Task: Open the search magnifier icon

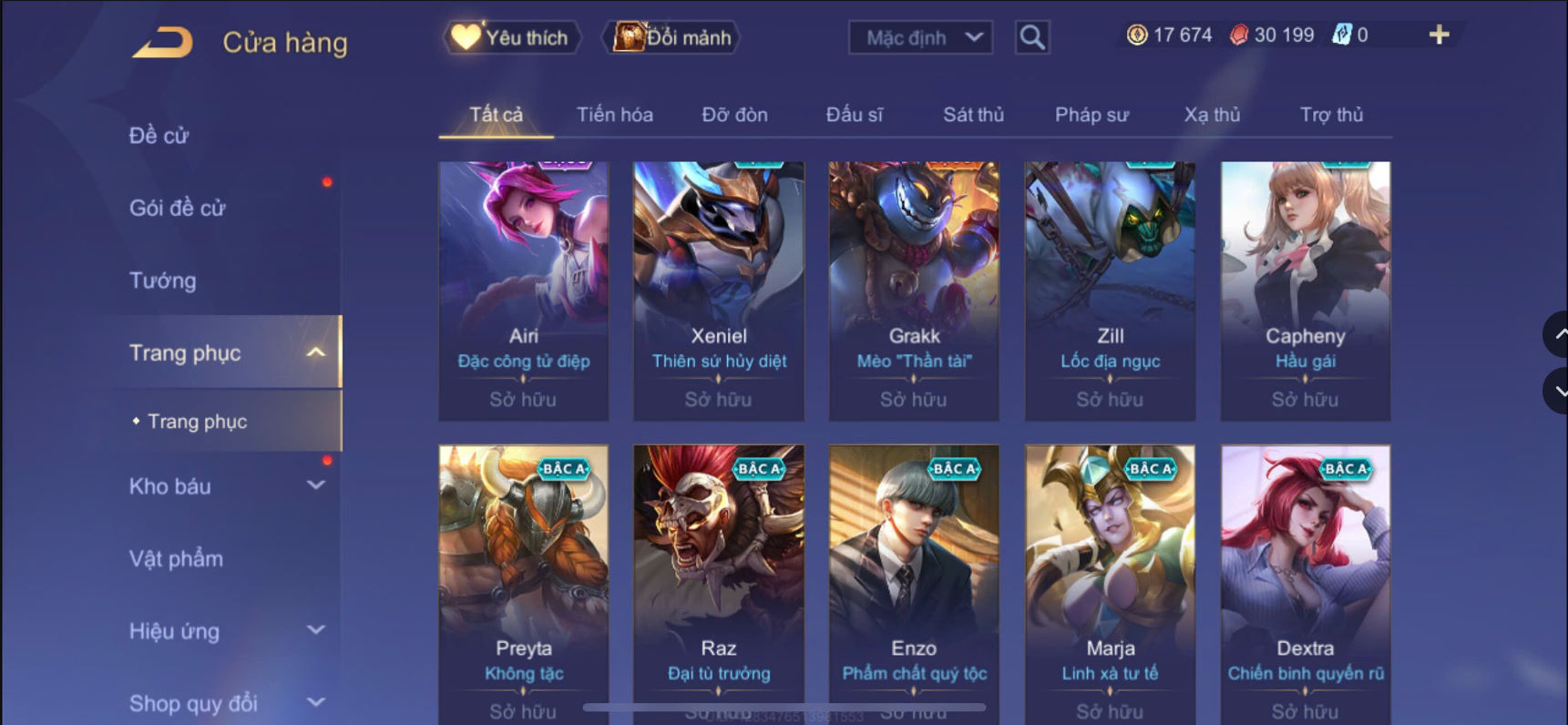Action: pyautogui.click(x=1032, y=37)
